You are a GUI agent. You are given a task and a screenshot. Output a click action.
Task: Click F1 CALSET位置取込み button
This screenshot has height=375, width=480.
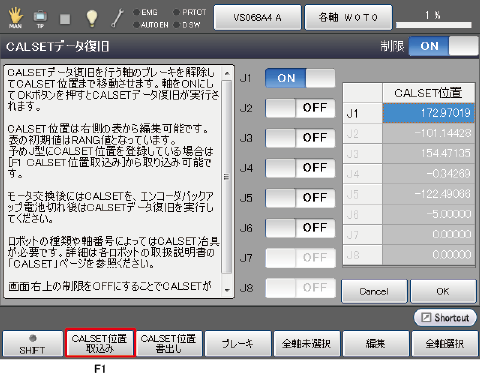point(100,343)
